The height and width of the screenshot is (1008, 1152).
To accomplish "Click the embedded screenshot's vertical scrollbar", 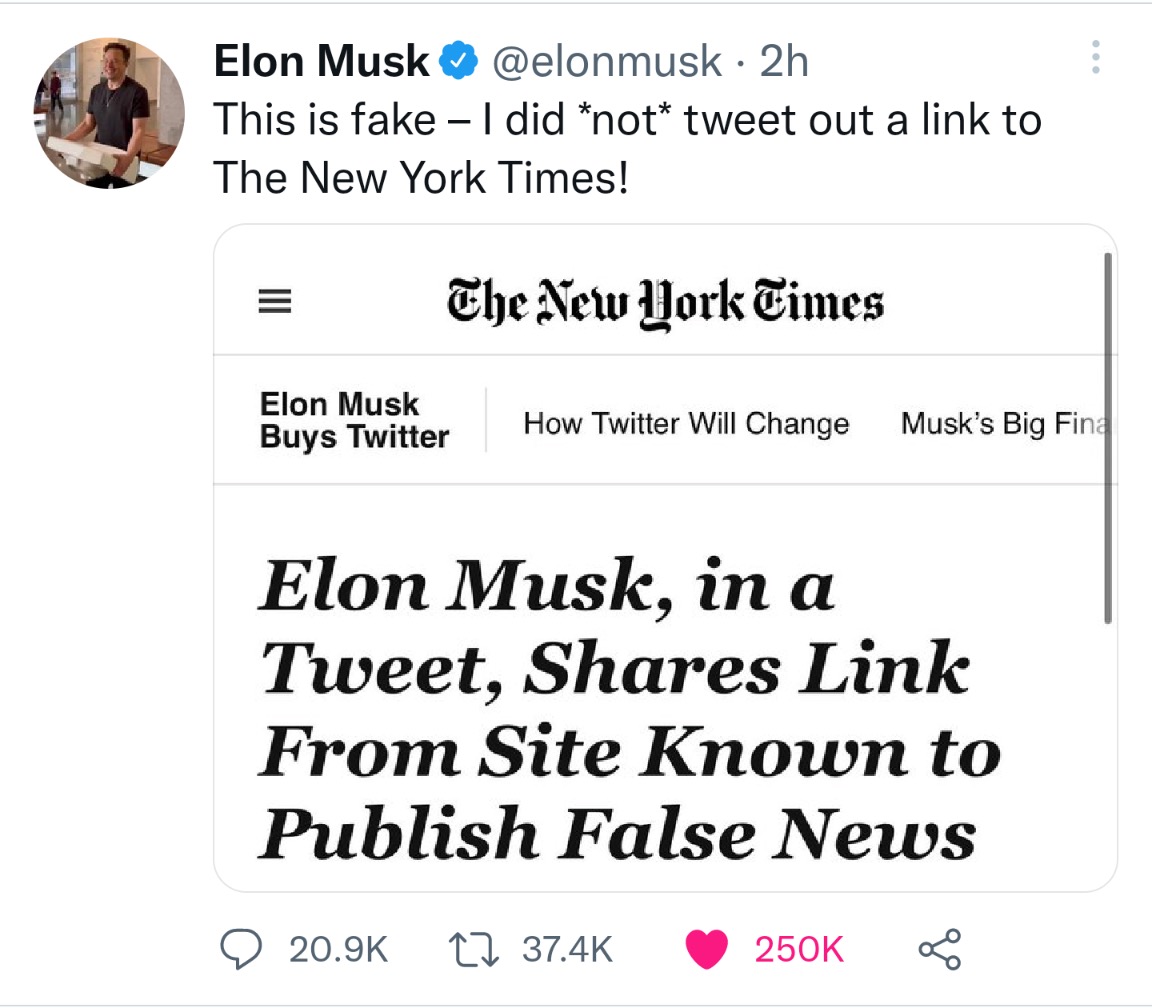I will pos(1107,440).
